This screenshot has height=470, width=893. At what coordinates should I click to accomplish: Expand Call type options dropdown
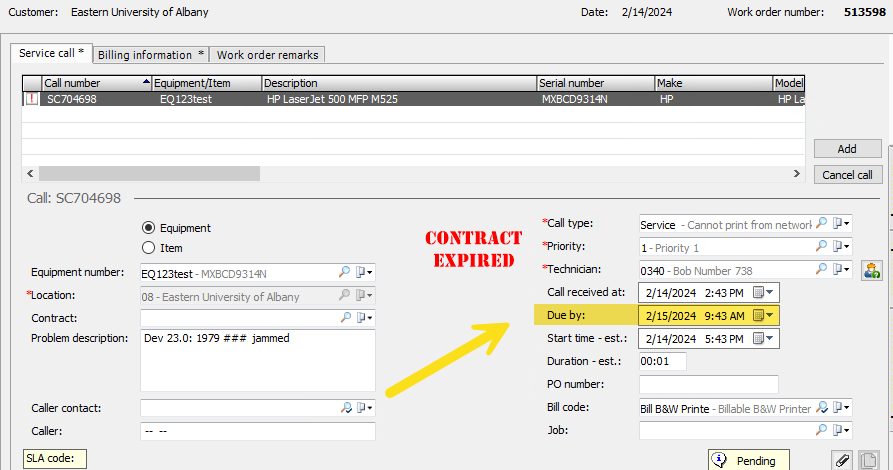(841, 223)
